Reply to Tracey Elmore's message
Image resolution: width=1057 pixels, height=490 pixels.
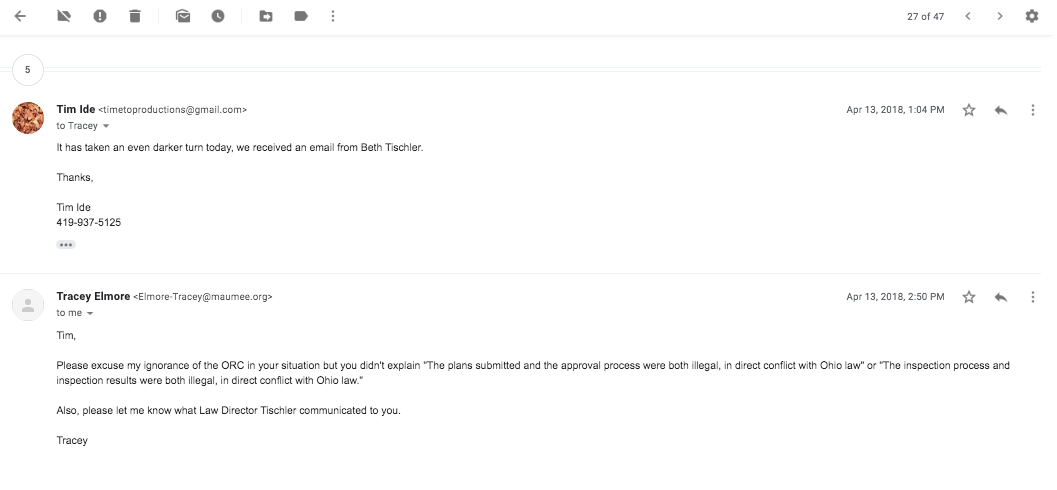coord(1000,297)
